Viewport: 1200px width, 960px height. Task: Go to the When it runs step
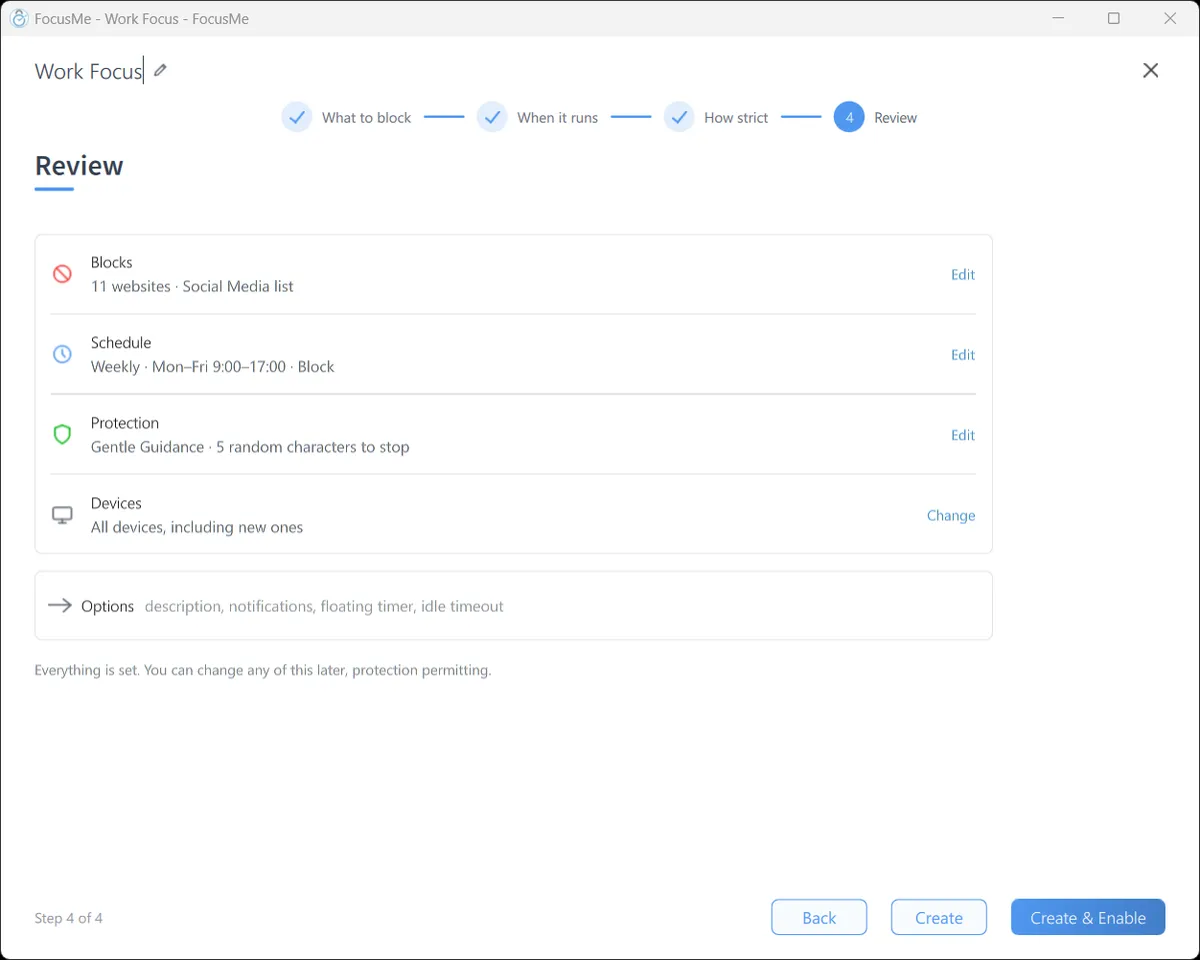[557, 118]
